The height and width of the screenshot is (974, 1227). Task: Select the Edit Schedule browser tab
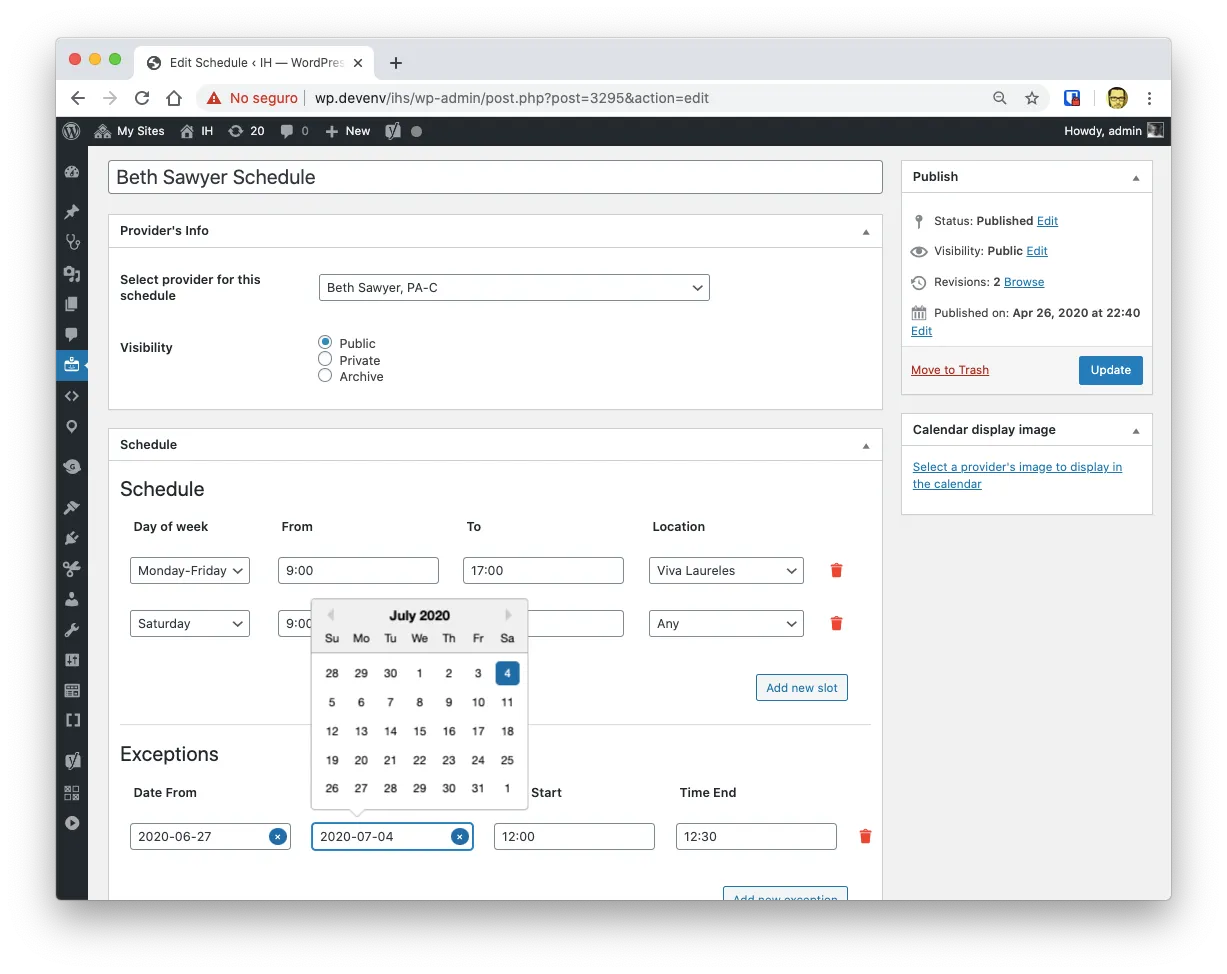252,62
